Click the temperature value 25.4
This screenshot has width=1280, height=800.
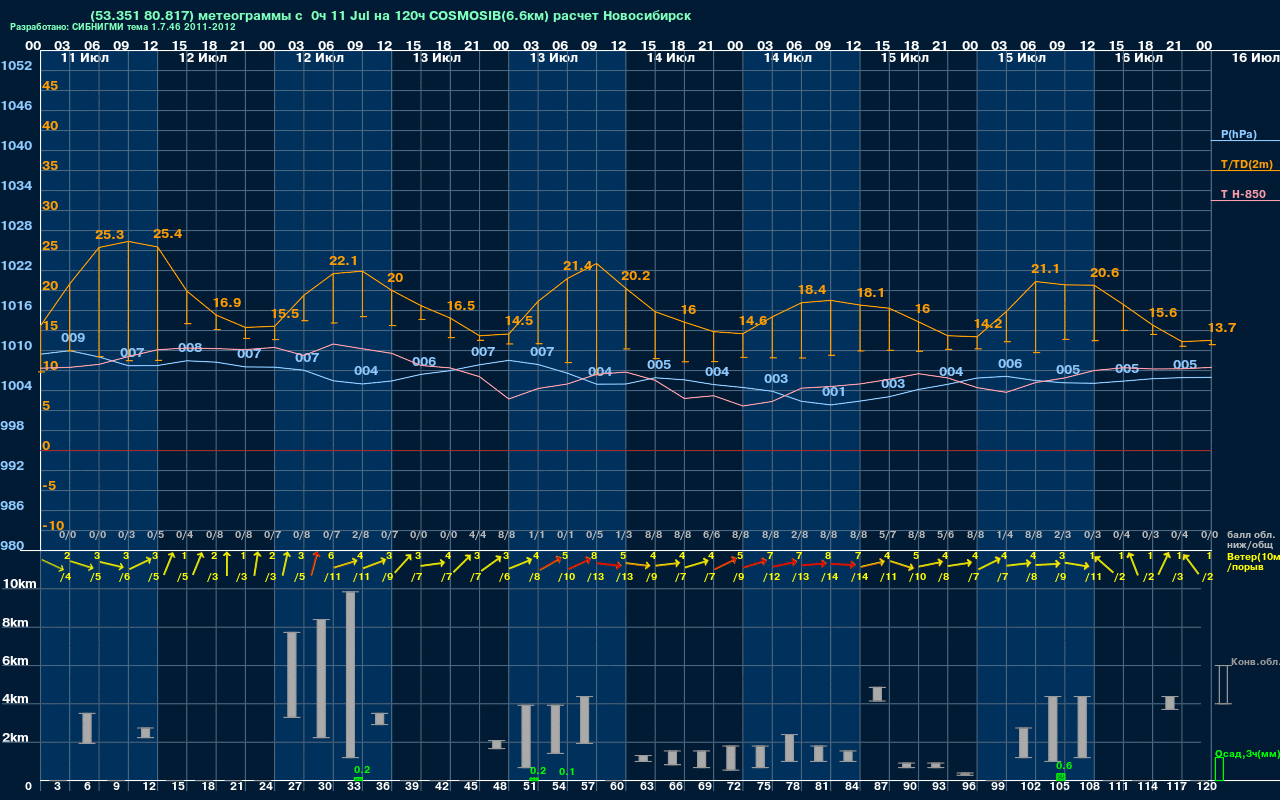[167, 234]
